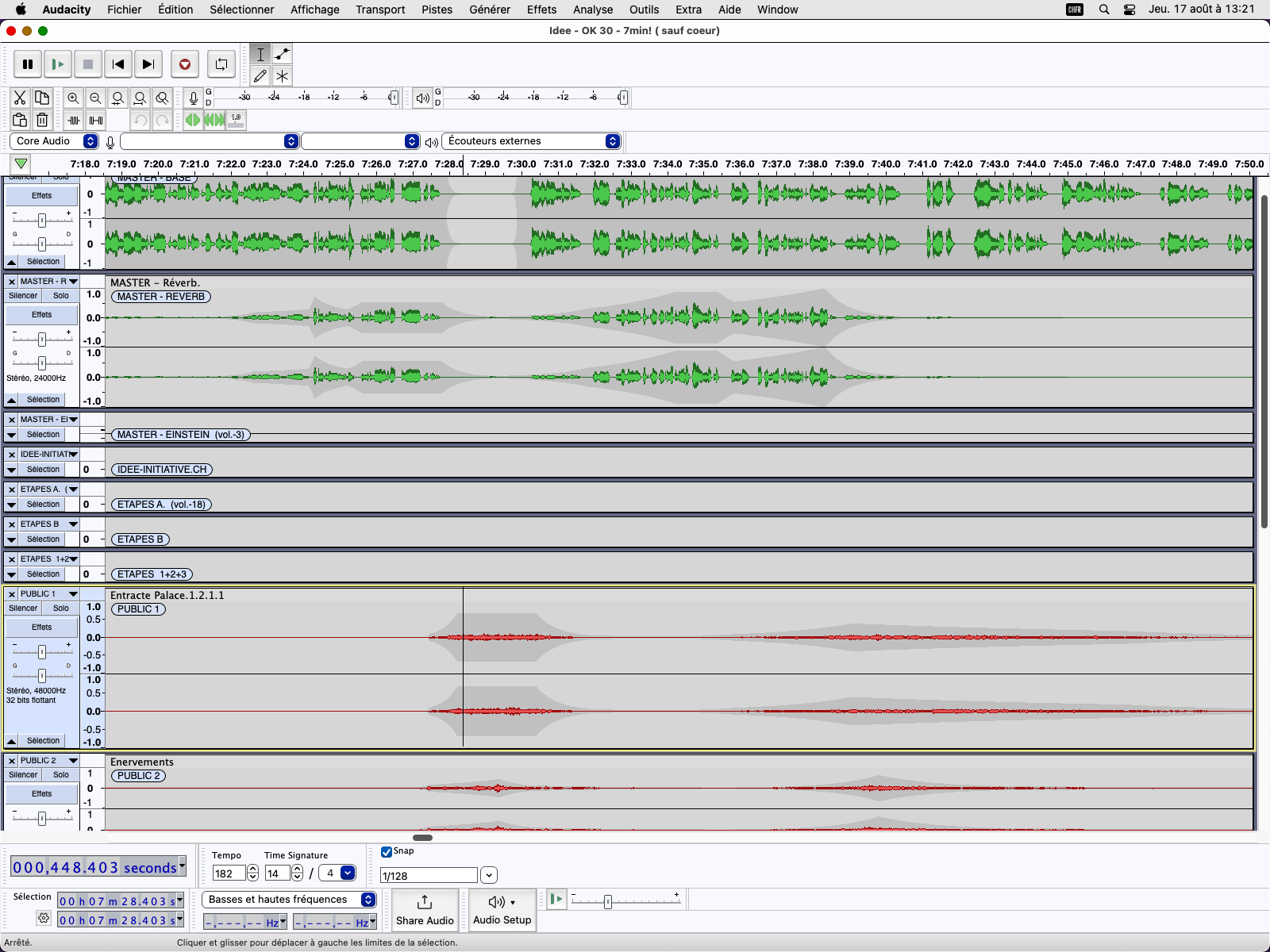Fit selection to width zoom icon
The height and width of the screenshot is (952, 1270).
coord(117,98)
